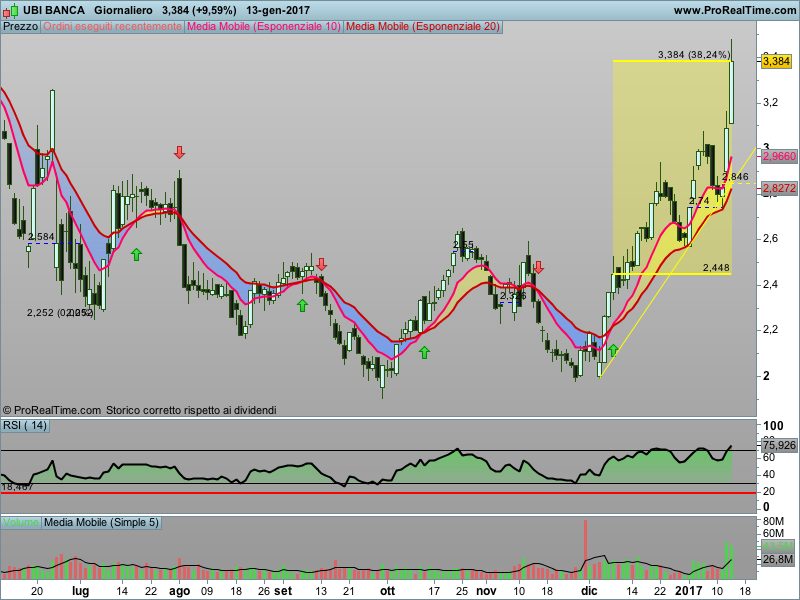Click the nov month label on time axis
800x600 pixels.
point(486,591)
